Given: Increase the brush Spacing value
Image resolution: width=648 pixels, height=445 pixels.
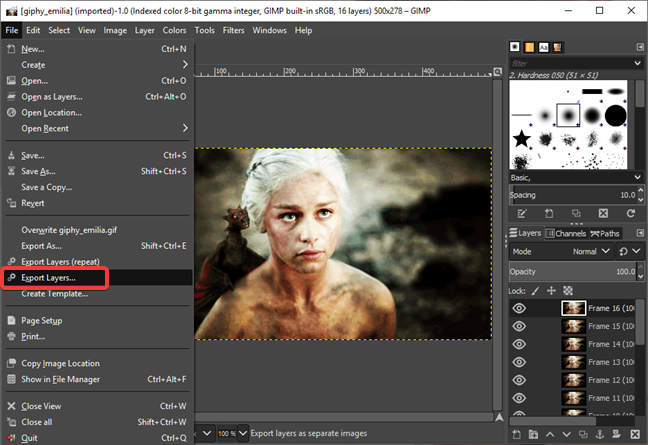Looking at the screenshot, I should click(640, 191).
